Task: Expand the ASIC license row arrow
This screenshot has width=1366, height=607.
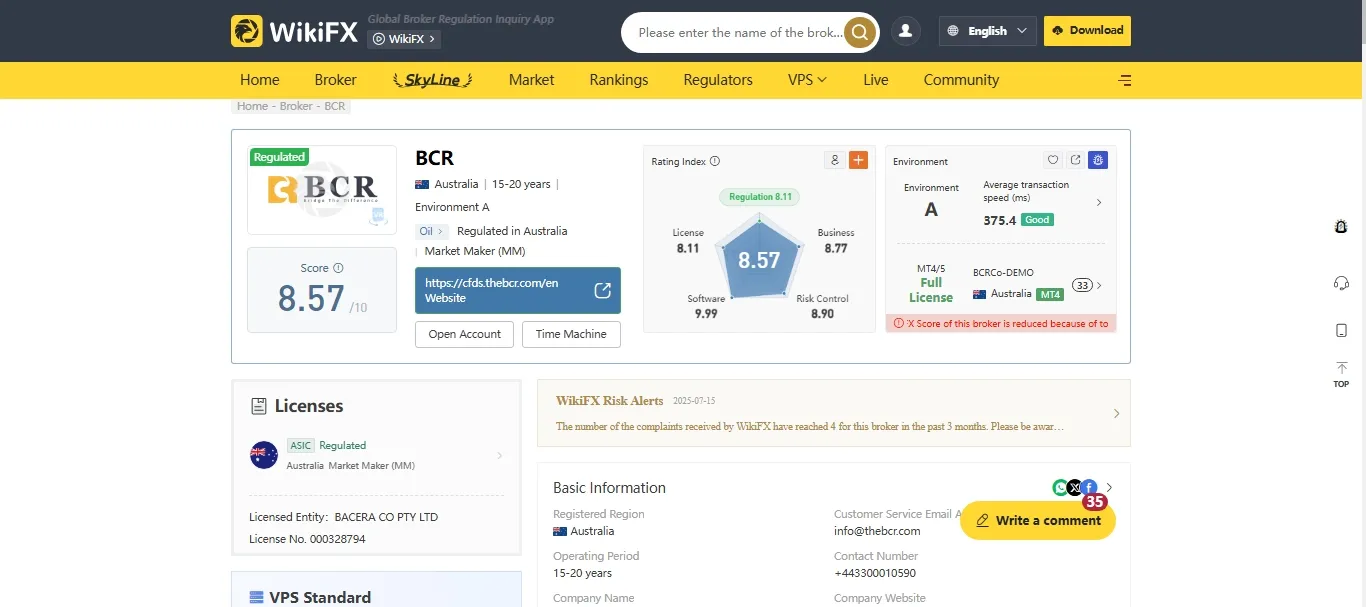Action: click(x=499, y=456)
